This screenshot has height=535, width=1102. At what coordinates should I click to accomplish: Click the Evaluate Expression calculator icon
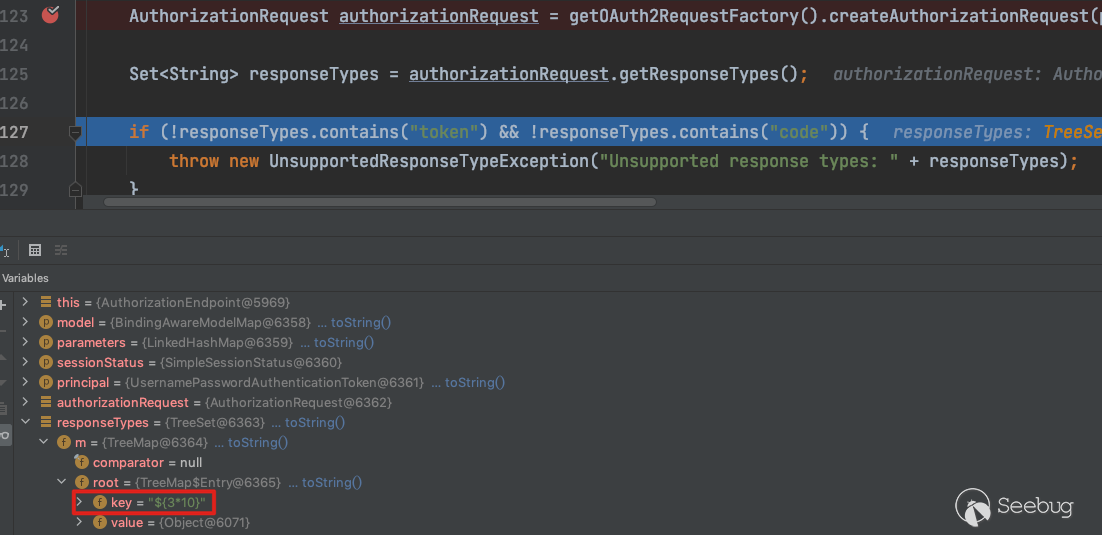click(35, 250)
